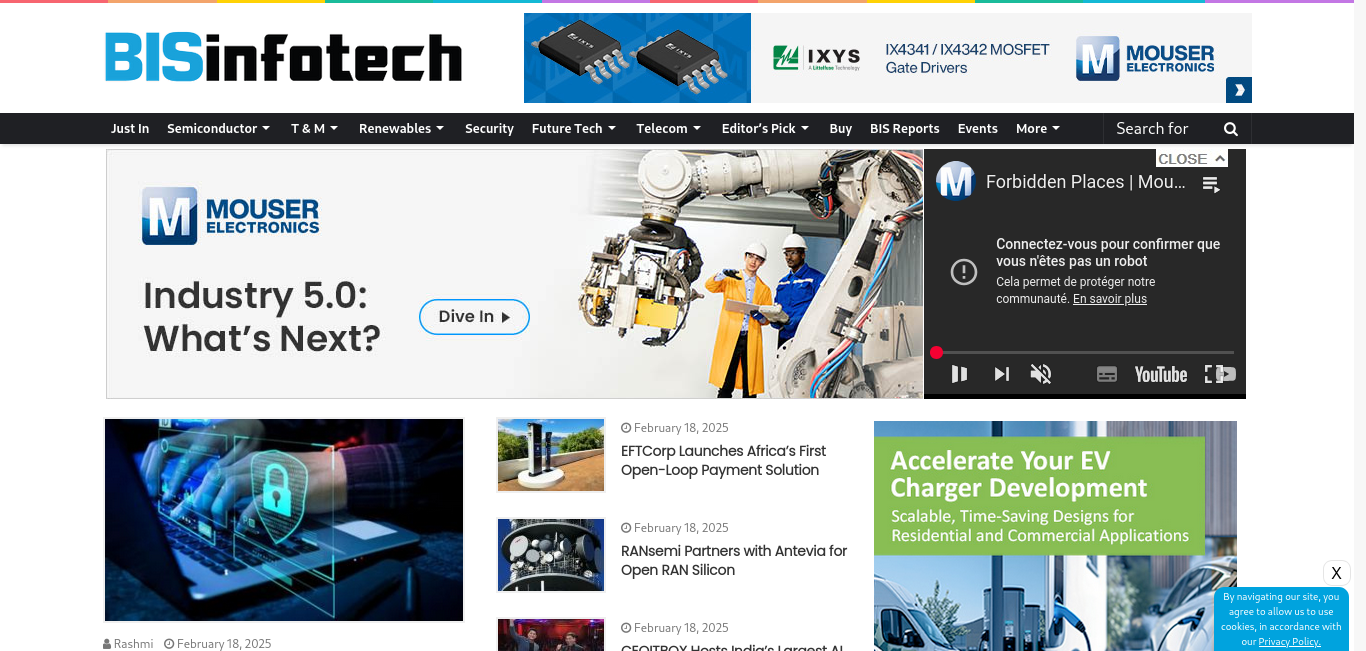Click the arrow icon on top ad banner

1239,90
